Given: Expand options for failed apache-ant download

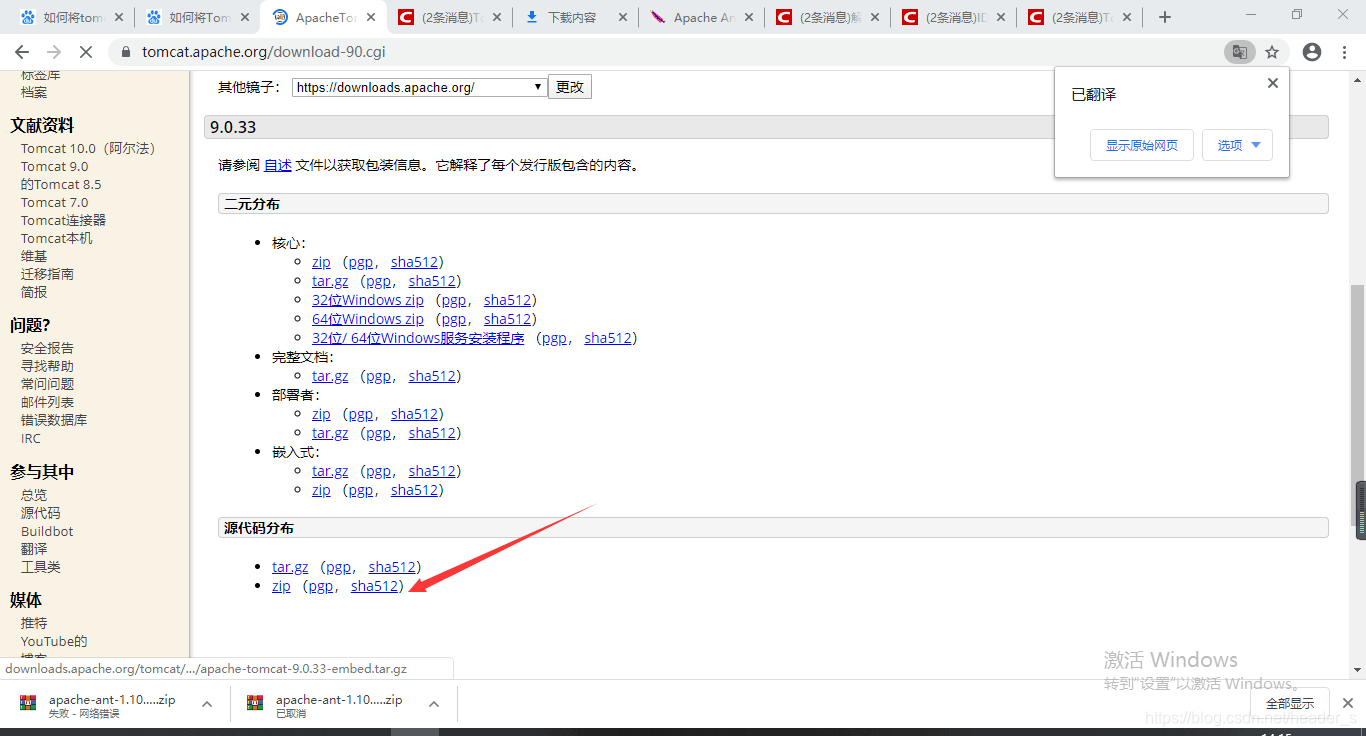Looking at the screenshot, I should (207, 704).
